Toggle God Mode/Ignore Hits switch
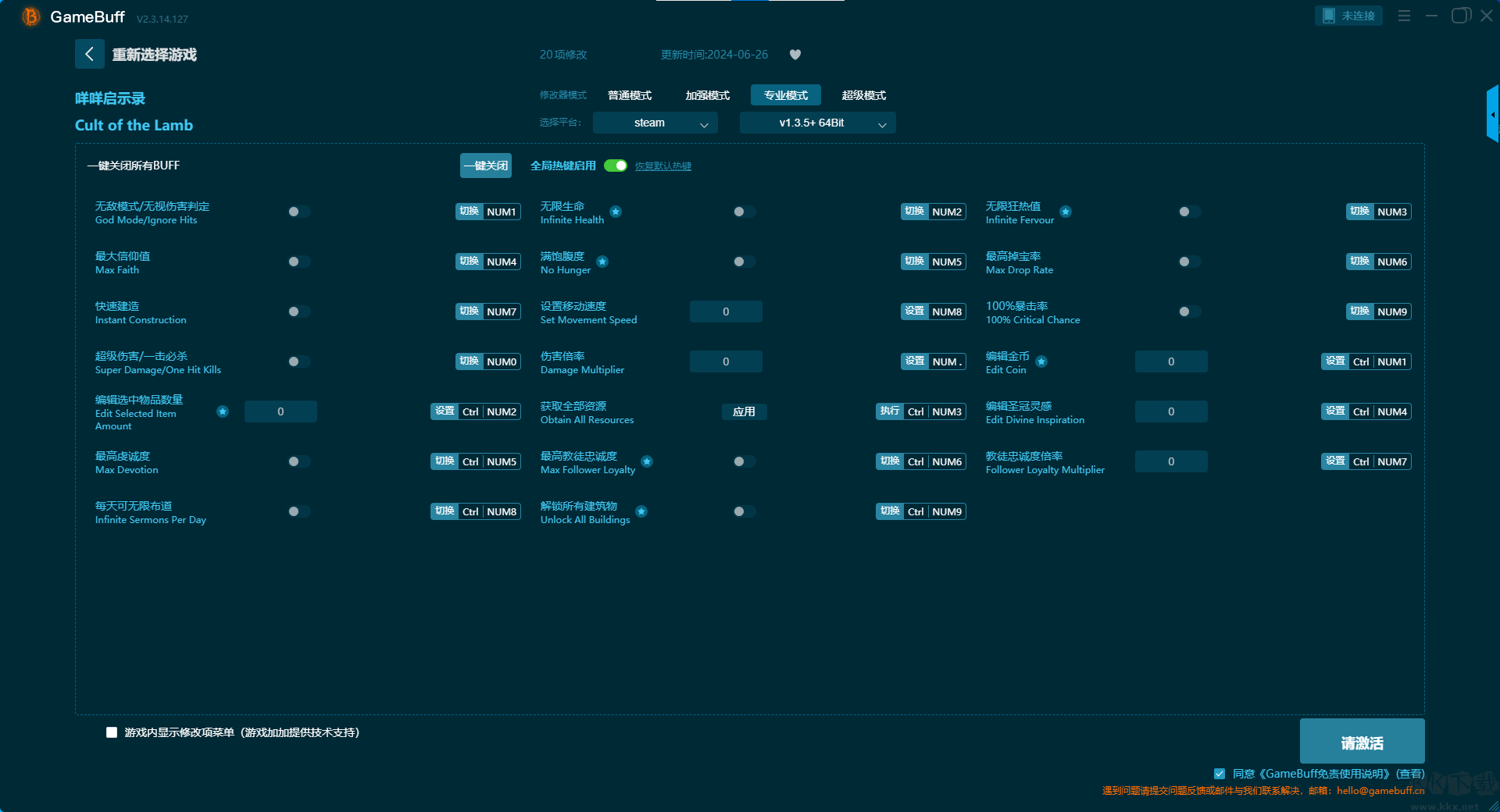1500x812 pixels. point(299,212)
